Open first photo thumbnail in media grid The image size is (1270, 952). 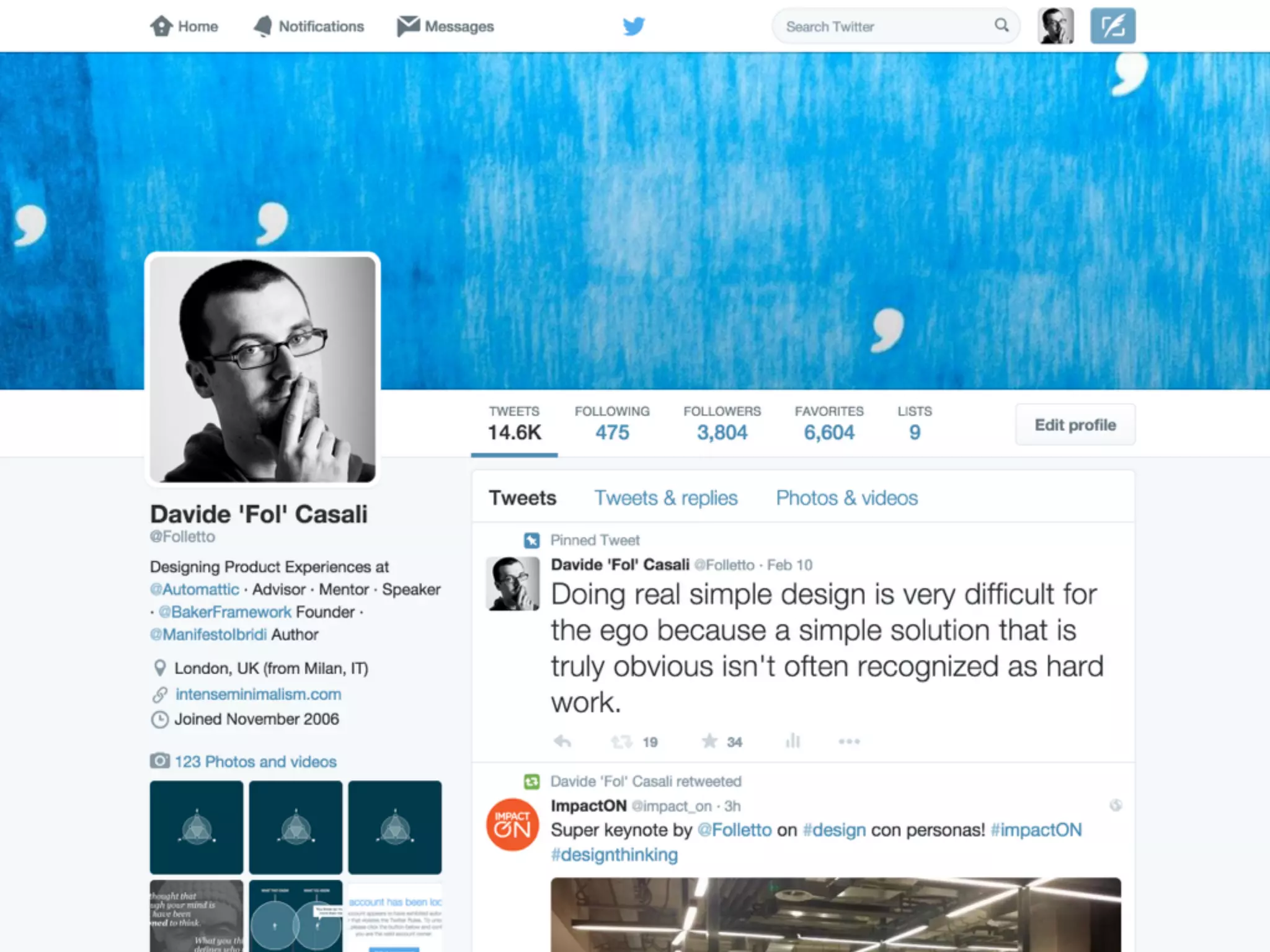click(x=197, y=827)
